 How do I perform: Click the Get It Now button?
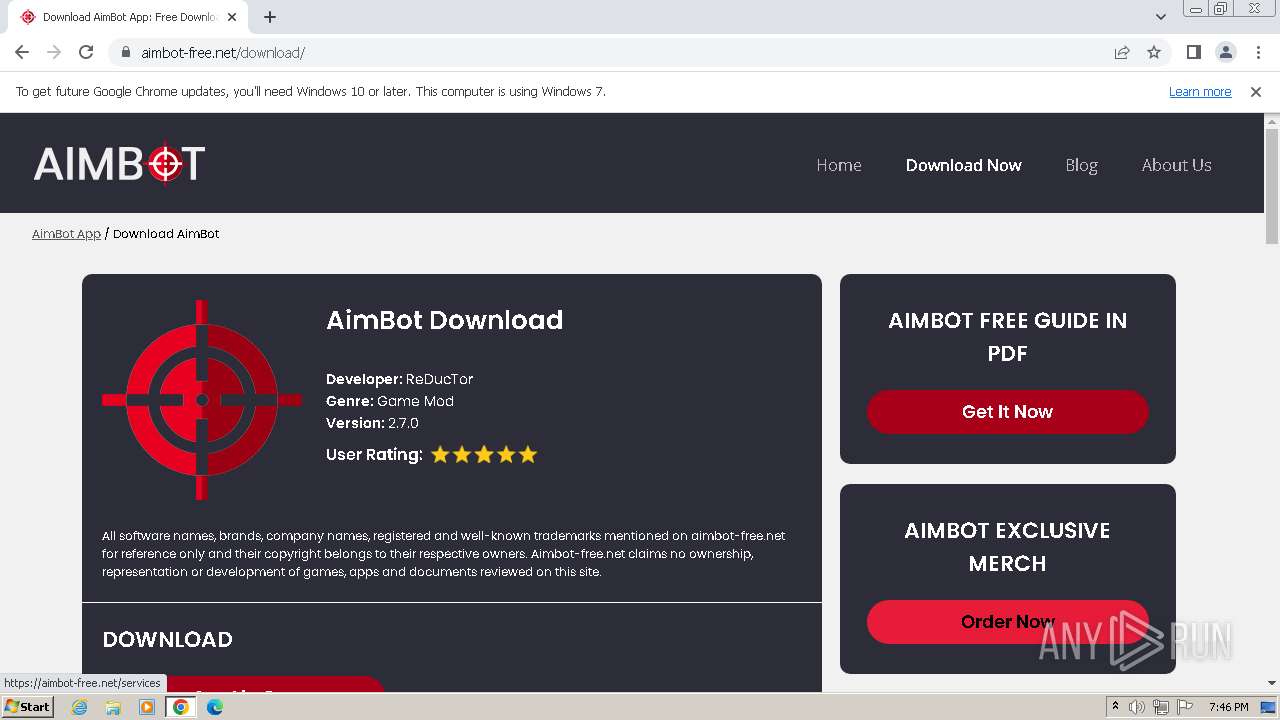(x=1007, y=412)
